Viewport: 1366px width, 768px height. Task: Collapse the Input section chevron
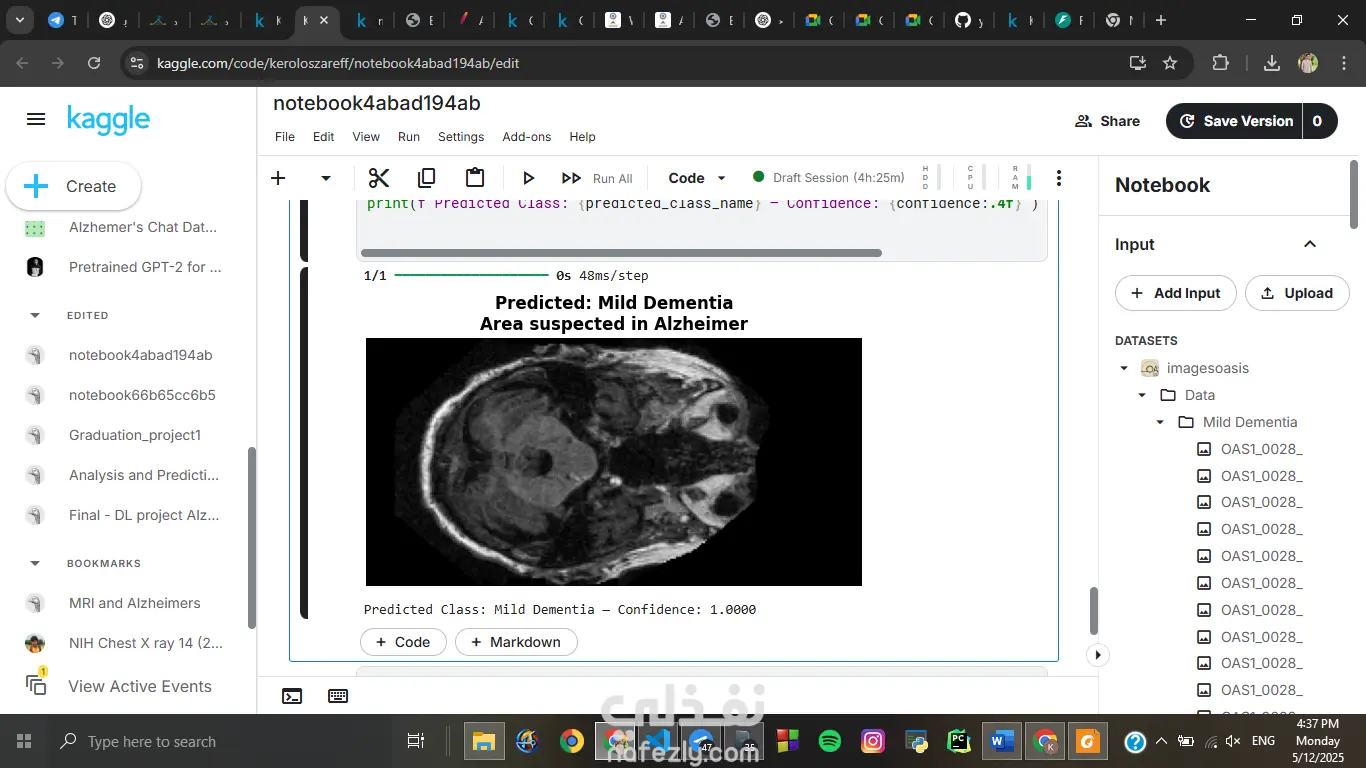(x=1309, y=244)
